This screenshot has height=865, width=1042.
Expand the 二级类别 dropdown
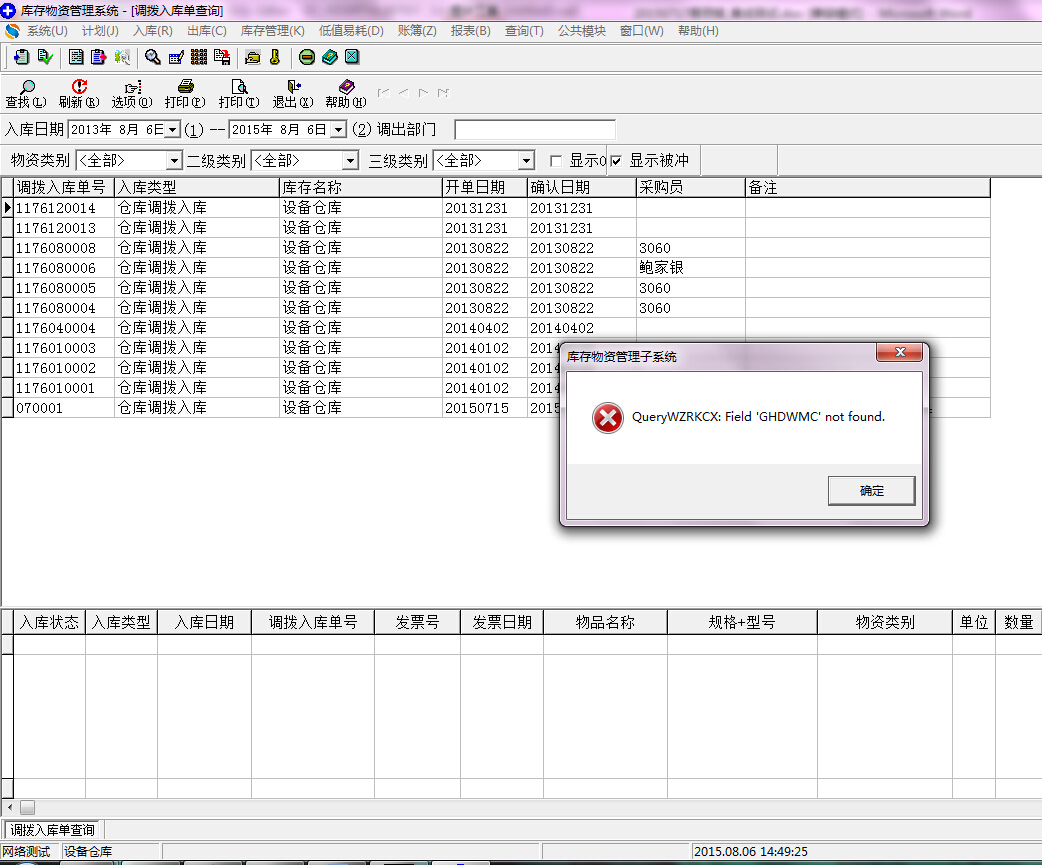tap(350, 161)
